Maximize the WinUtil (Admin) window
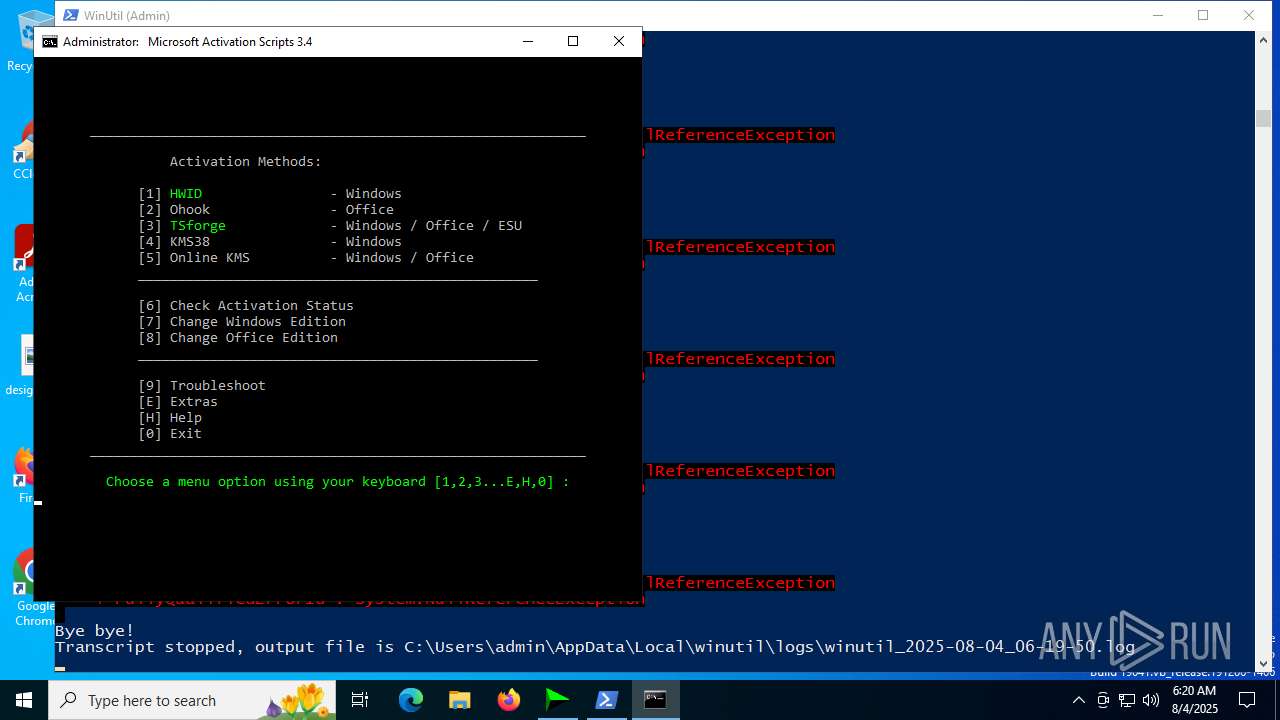 click(x=1203, y=15)
